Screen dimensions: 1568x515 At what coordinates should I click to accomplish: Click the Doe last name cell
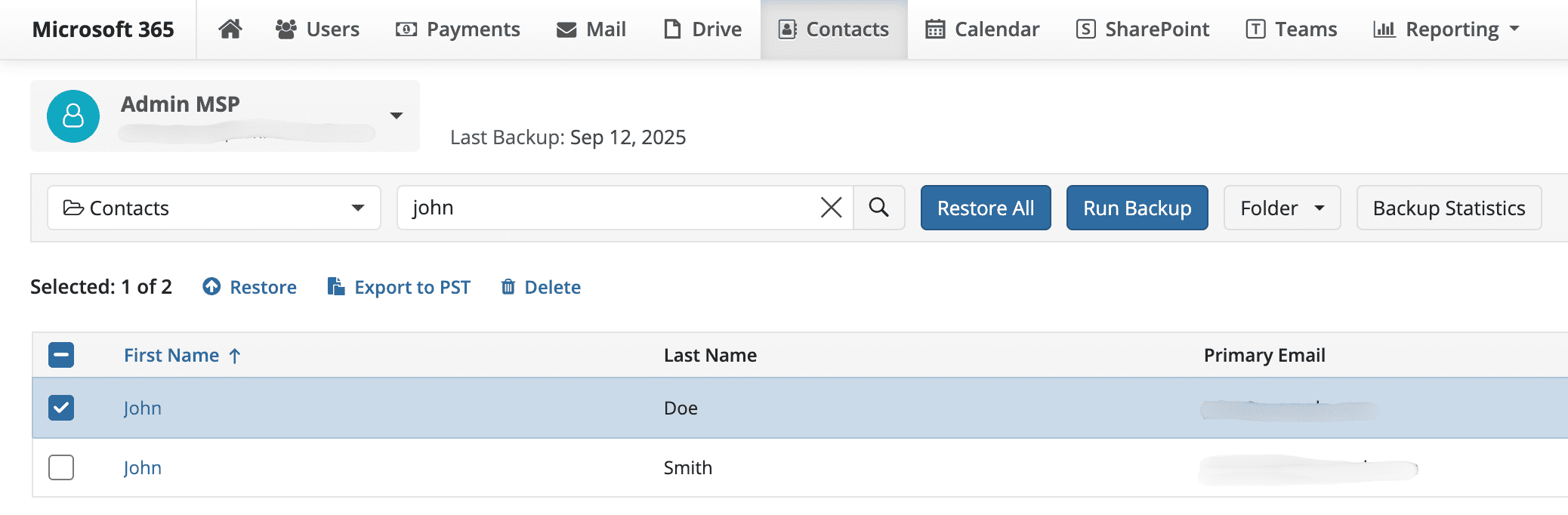coord(681,408)
